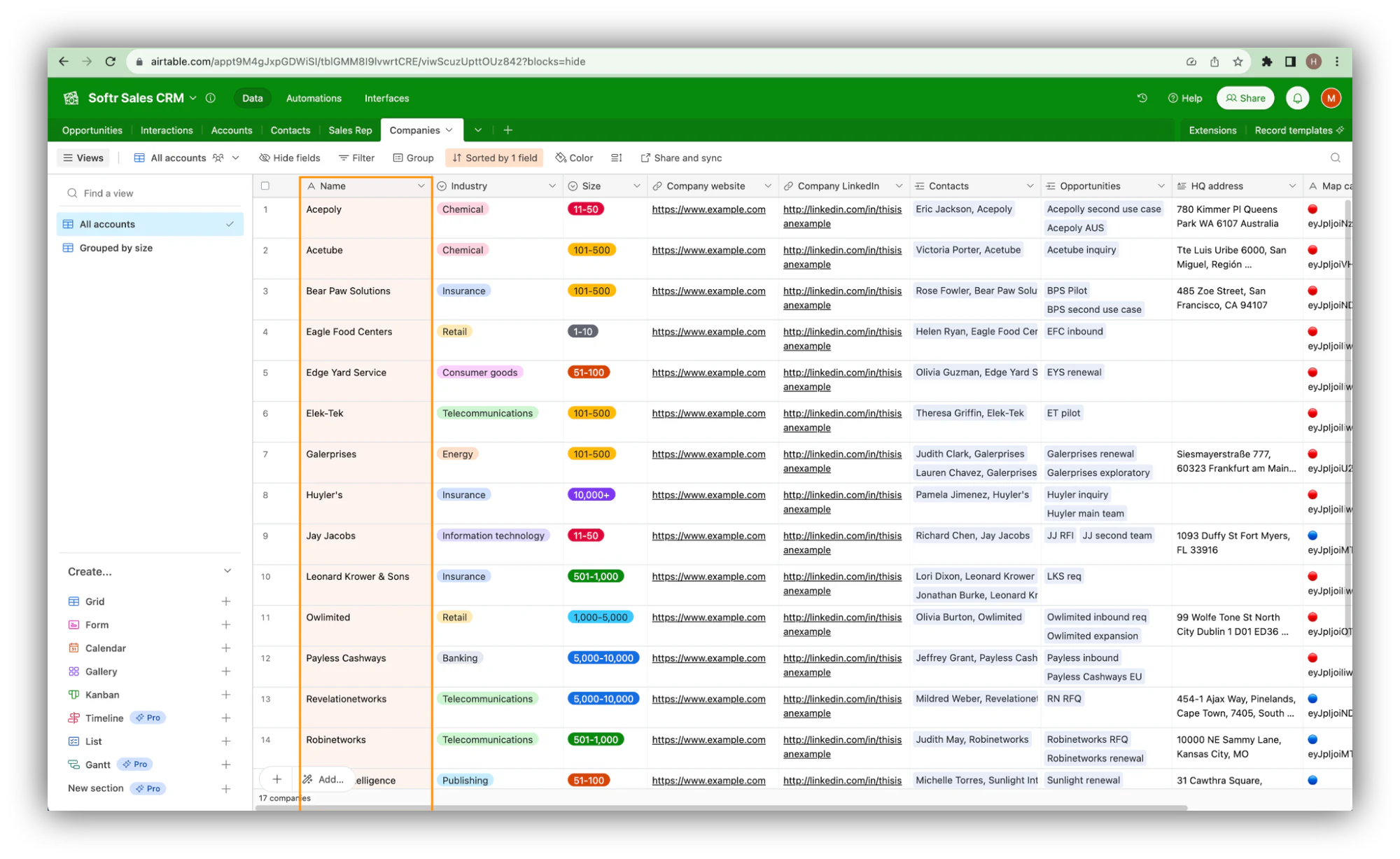
Task: Add a Form view plus icon
Action: click(226, 624)
